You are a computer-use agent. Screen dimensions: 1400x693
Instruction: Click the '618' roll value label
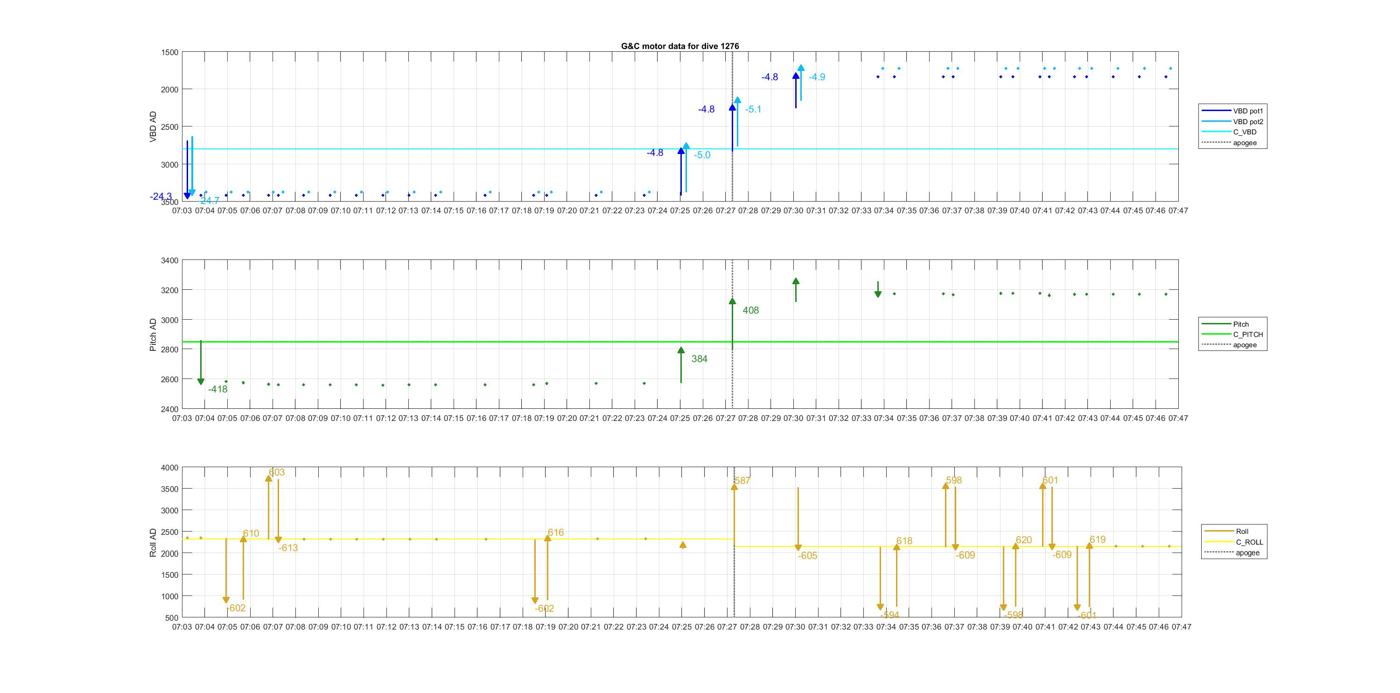point(904,541)
